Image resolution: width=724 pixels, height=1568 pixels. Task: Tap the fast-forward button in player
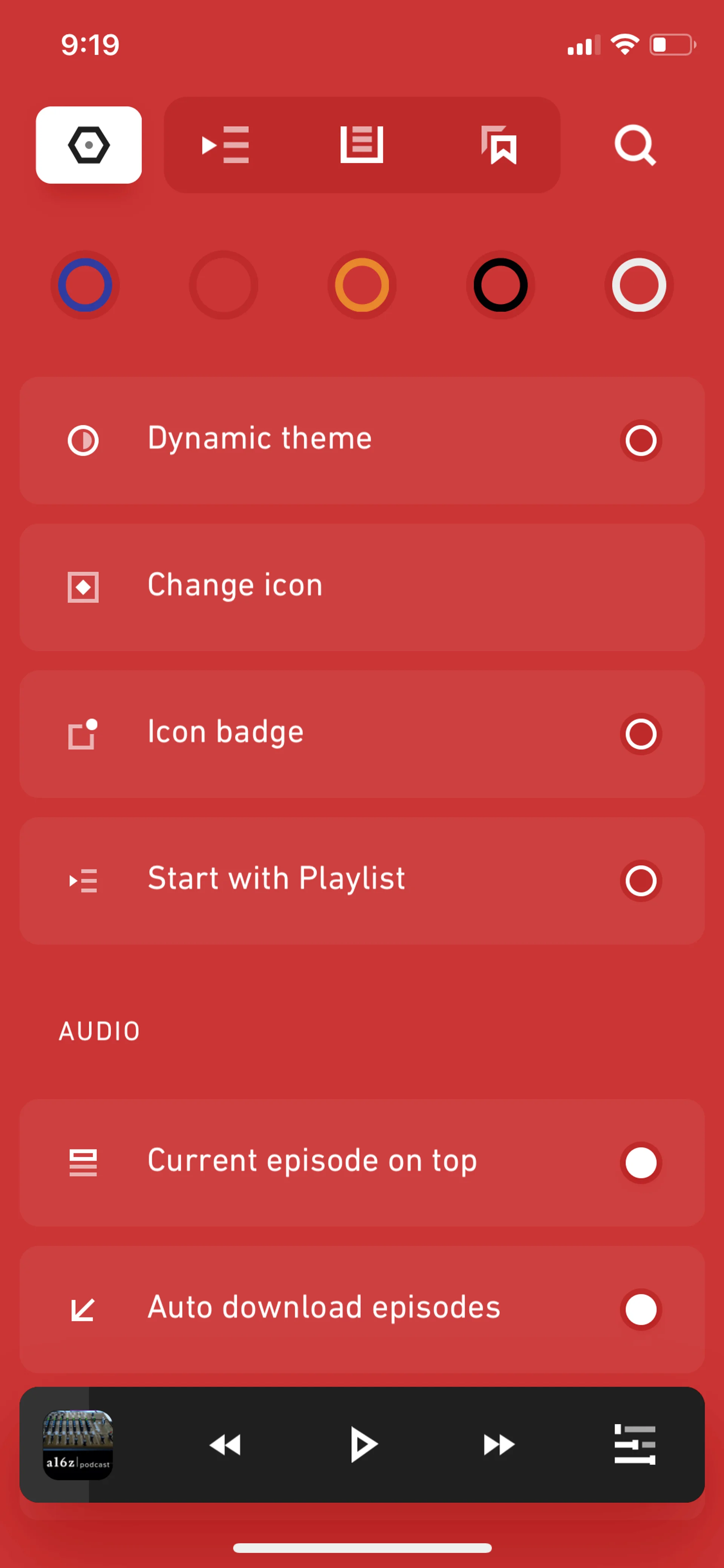[499, 1444]
